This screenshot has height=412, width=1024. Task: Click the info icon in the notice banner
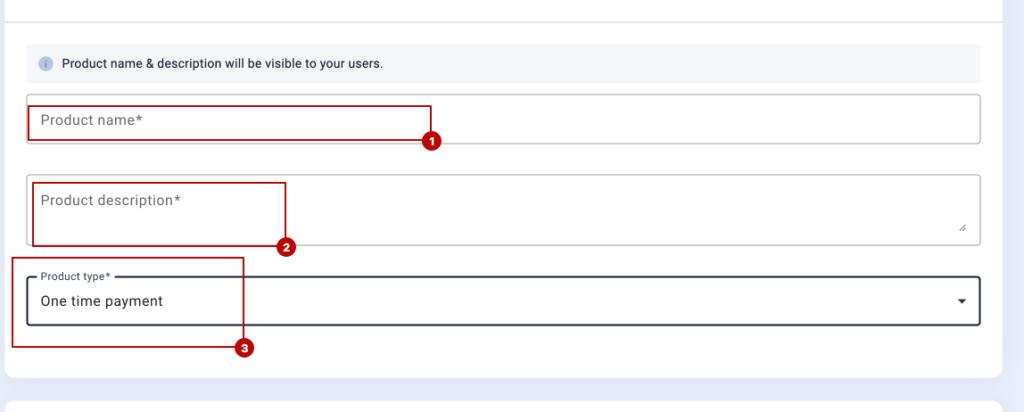[x=45, y=64]
